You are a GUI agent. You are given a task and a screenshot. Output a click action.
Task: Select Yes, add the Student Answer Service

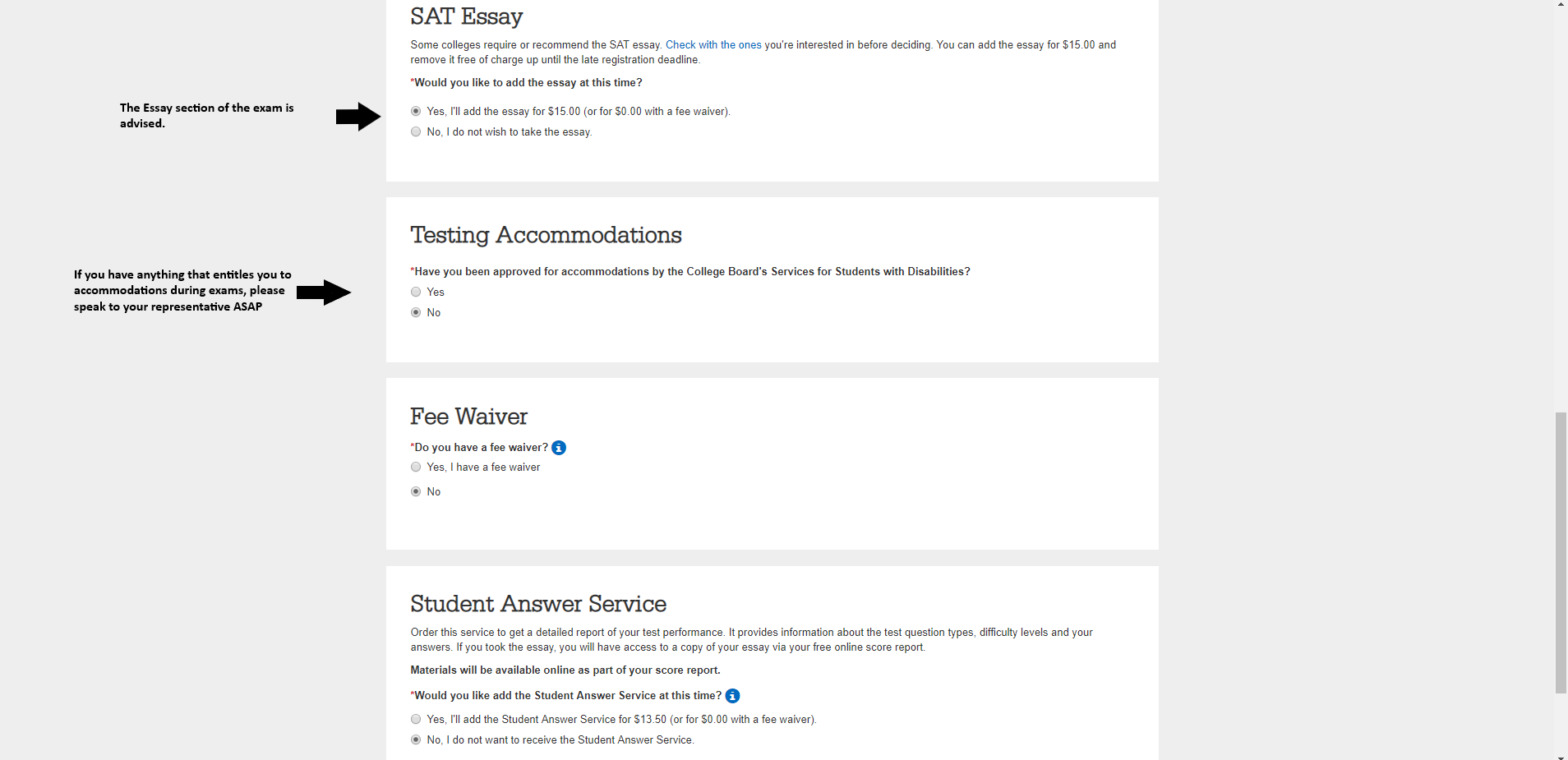pos(416,720)
